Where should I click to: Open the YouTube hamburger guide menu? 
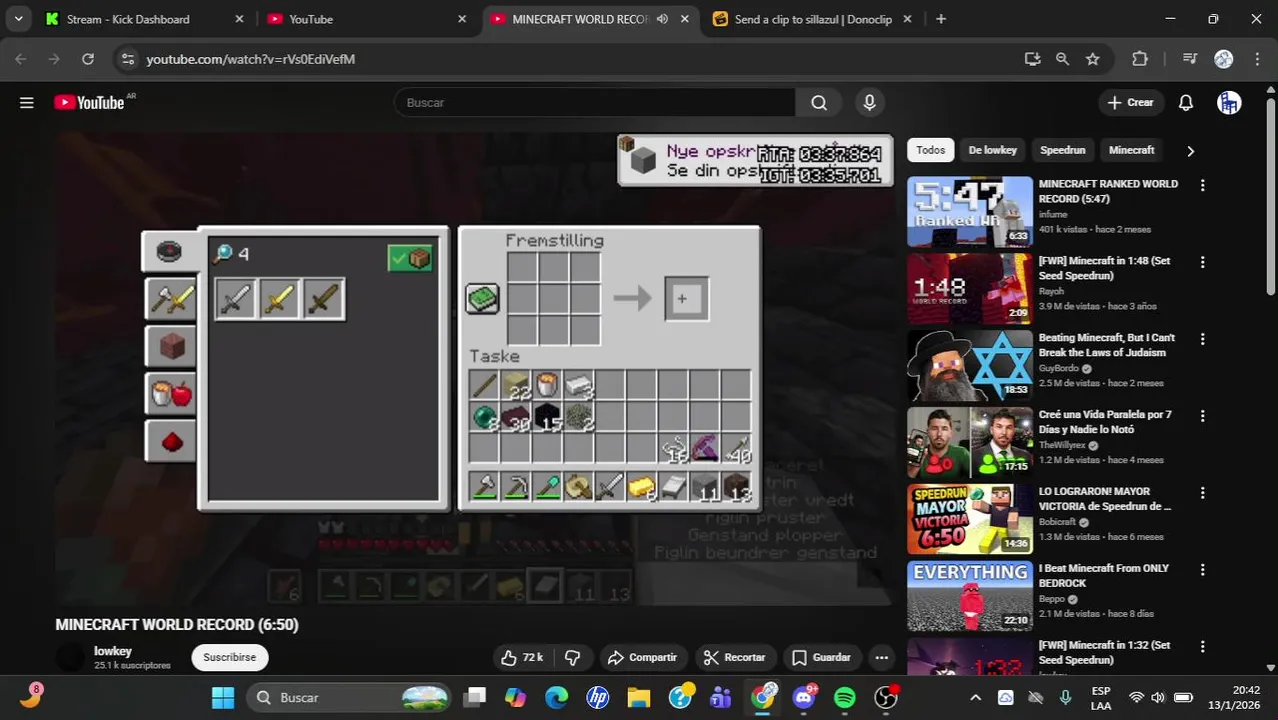[27, 102]
